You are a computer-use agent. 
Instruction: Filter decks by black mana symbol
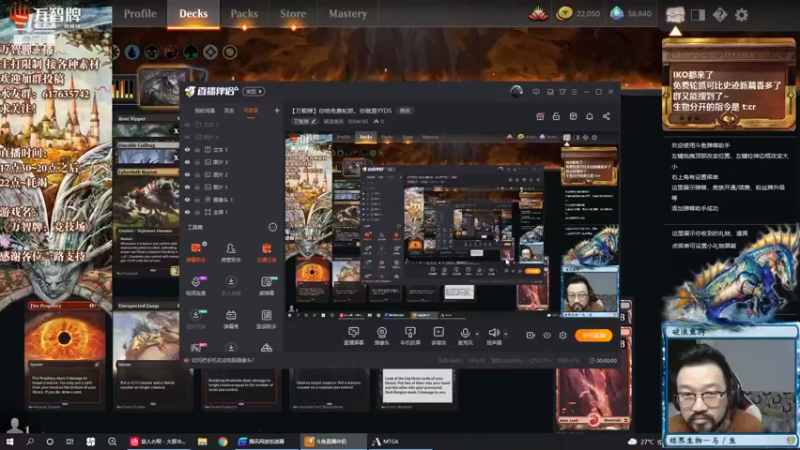[152, 52]
